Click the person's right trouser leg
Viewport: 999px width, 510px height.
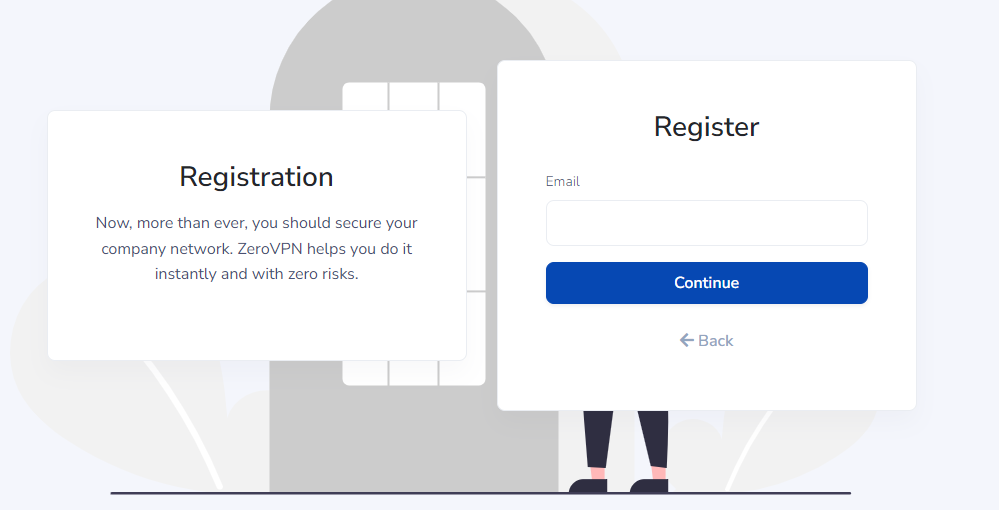(x=654, y=440)
